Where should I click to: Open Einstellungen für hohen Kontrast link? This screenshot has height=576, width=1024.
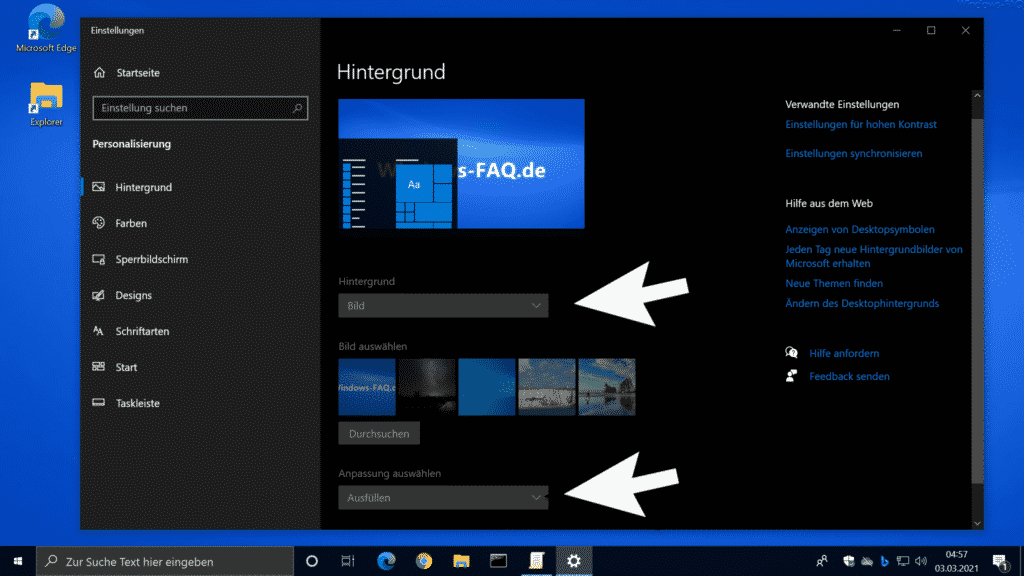(861, 124)
